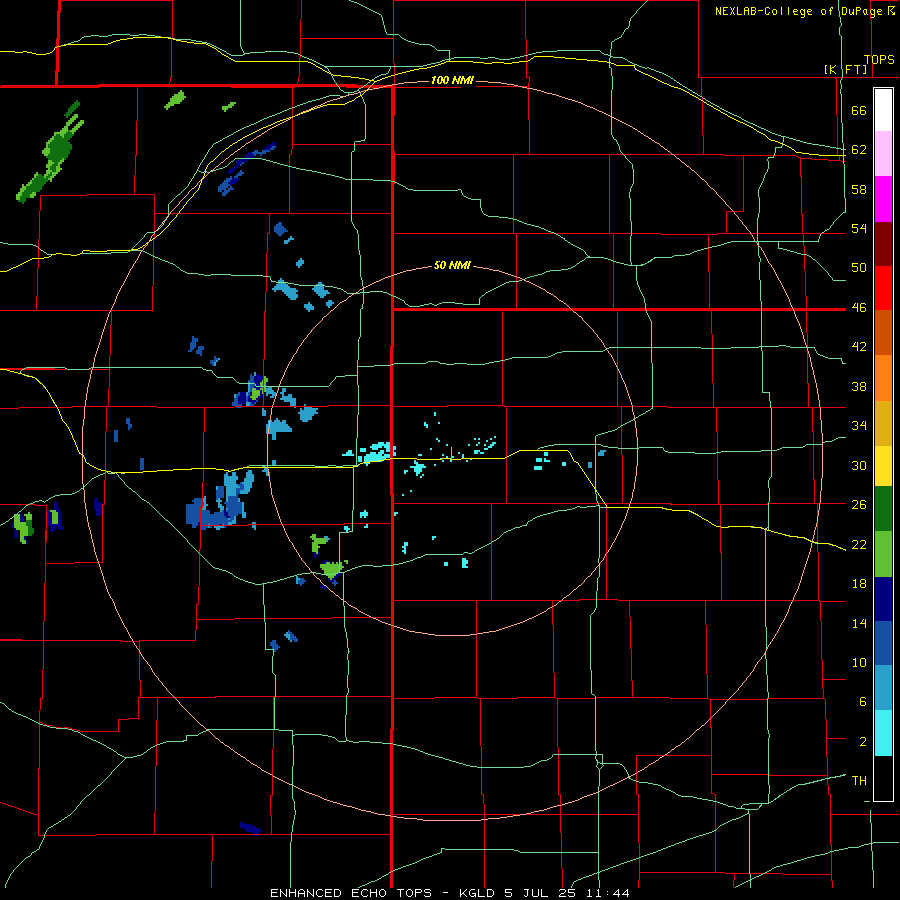Click the bright orange legend swatch
Screen dimensions: 900x900
point(883,378)
